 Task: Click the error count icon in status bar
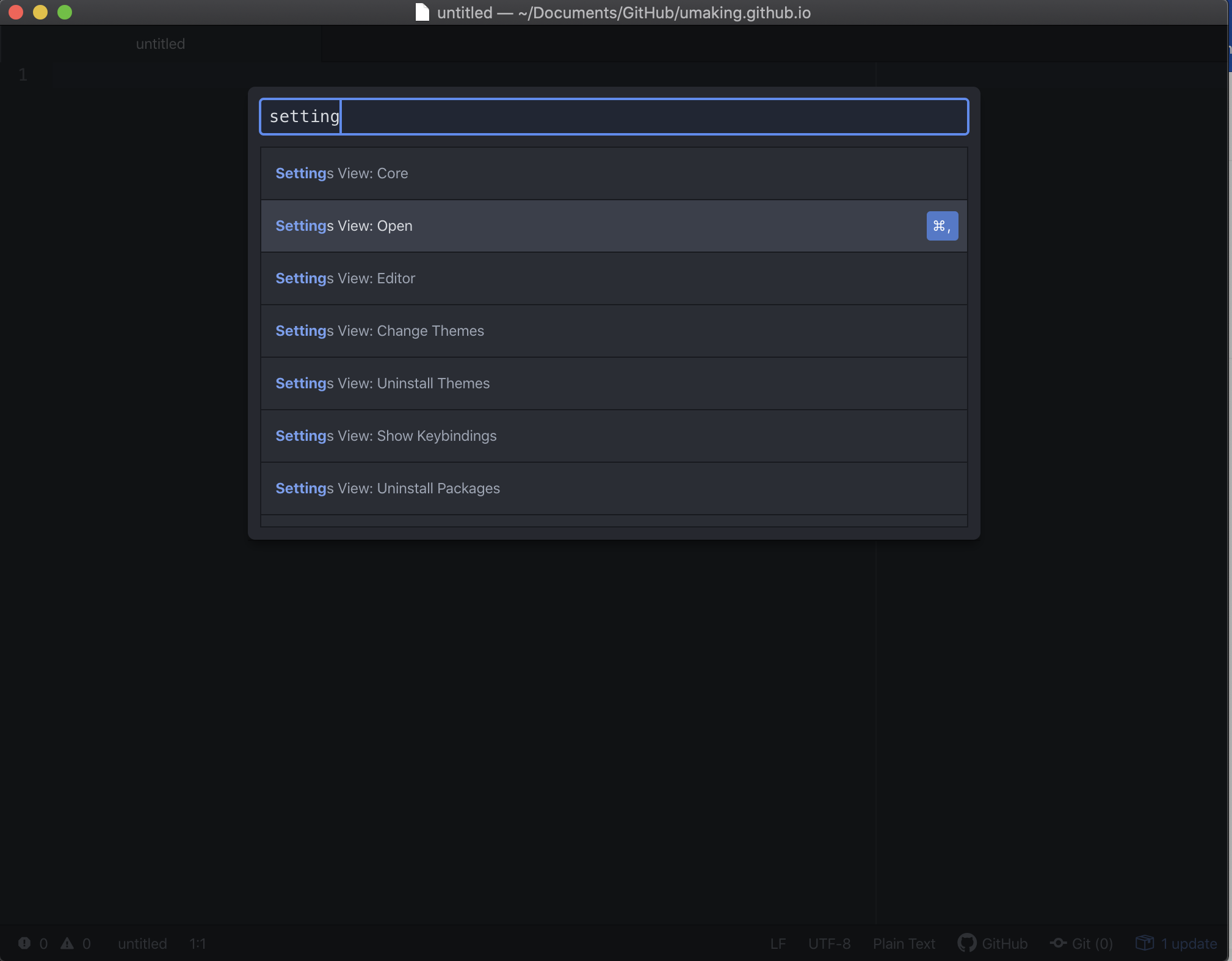(x=24, y=943)
